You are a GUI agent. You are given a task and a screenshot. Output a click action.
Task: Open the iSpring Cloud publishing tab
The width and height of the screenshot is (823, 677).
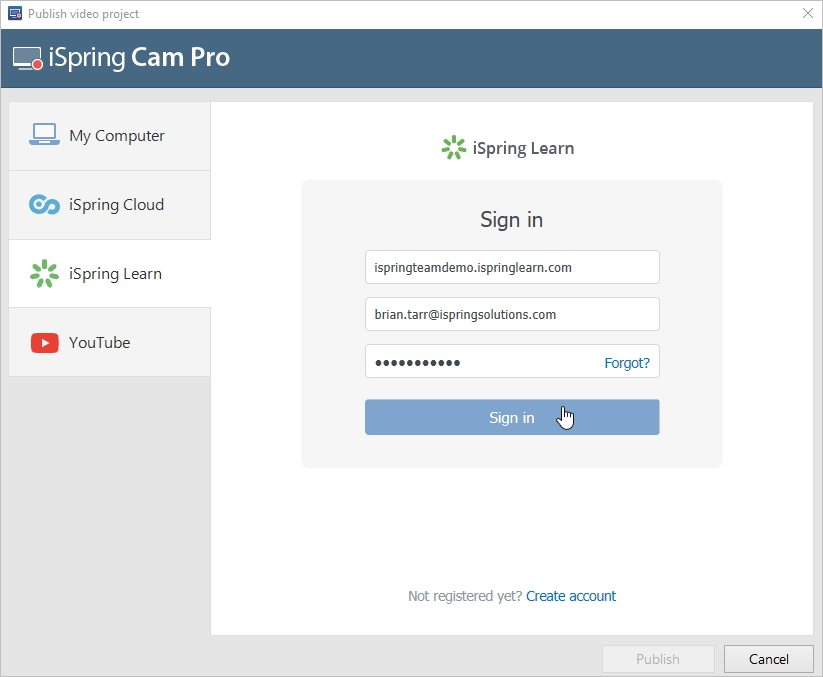pos(116,205)
